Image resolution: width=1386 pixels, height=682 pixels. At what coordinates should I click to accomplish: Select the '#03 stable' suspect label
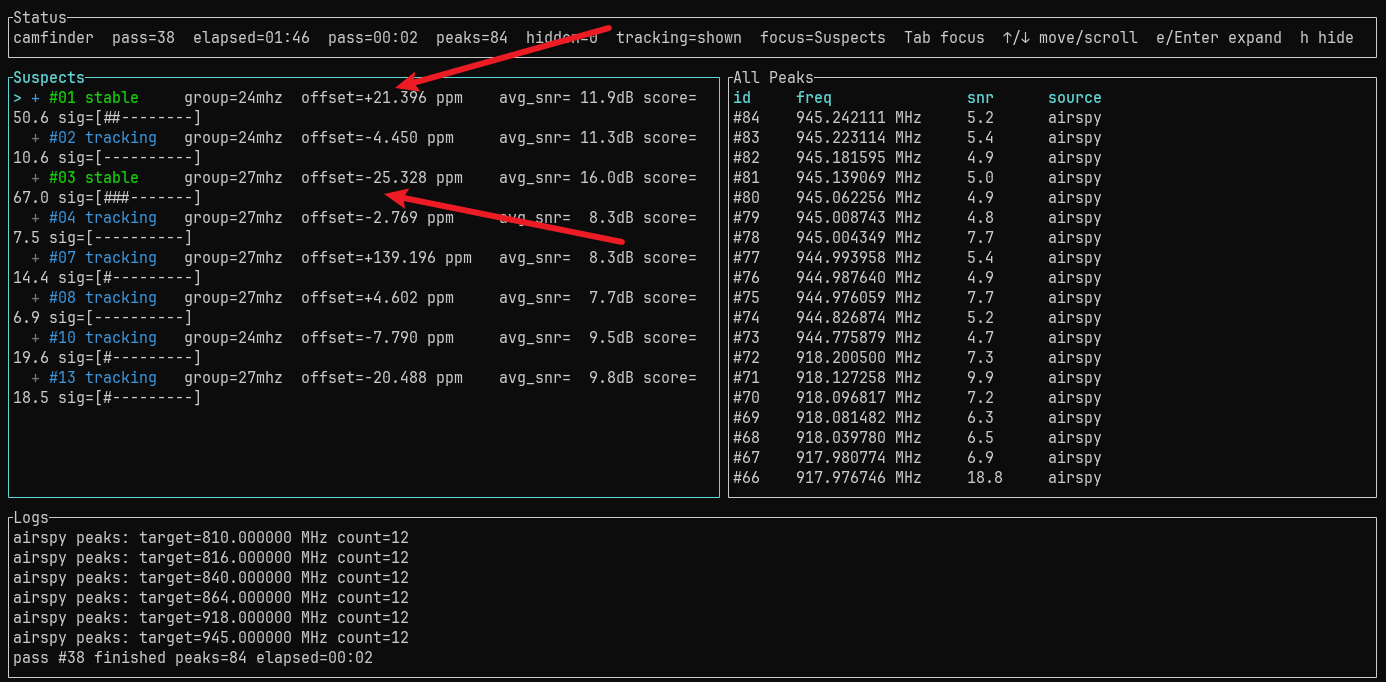[94, 178]
